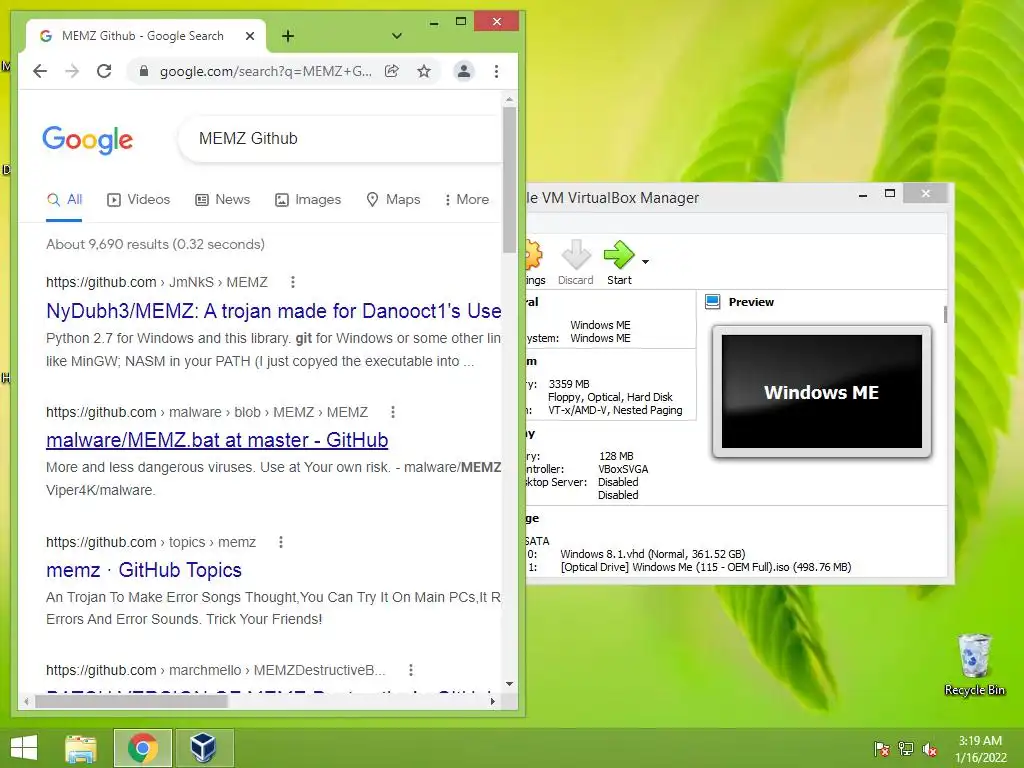The width and height of the screenshot is (1024, 768).
Task: Open memz GitHub Topics link
Action: coord(144,570)
